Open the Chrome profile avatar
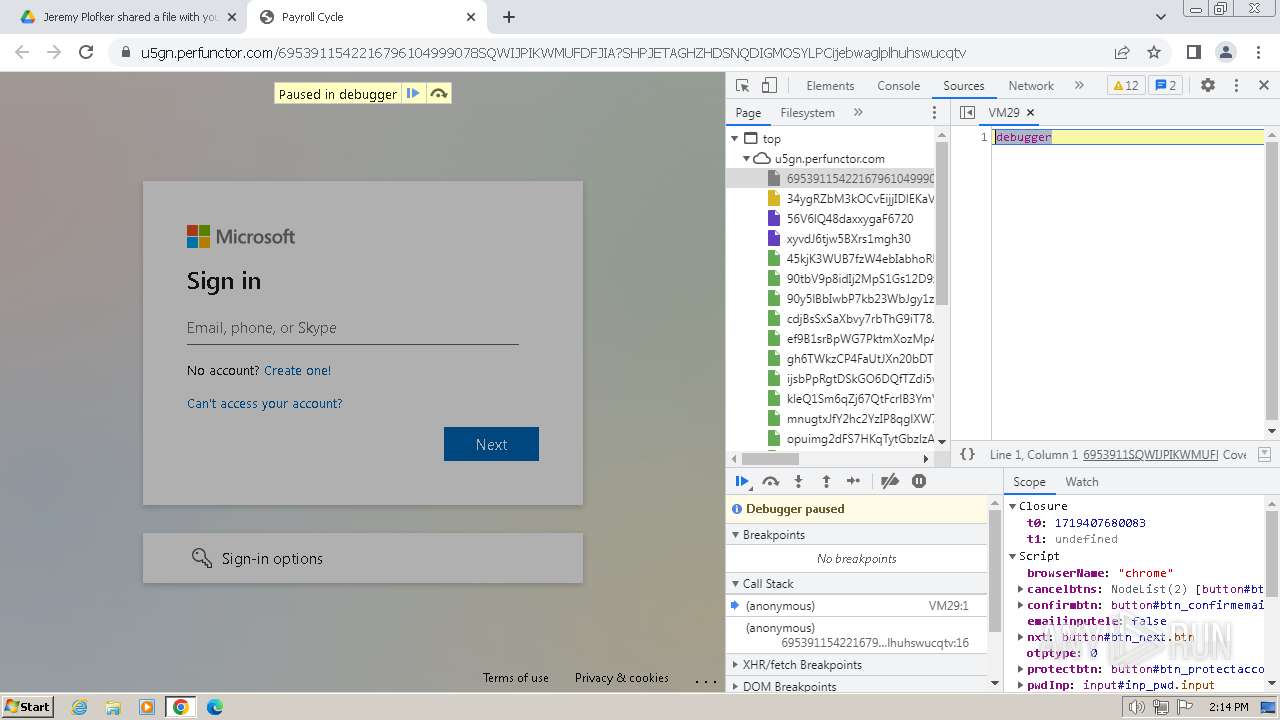Screen dimensions: 1280x720 pyautogui.click(x=1225, y=52)
